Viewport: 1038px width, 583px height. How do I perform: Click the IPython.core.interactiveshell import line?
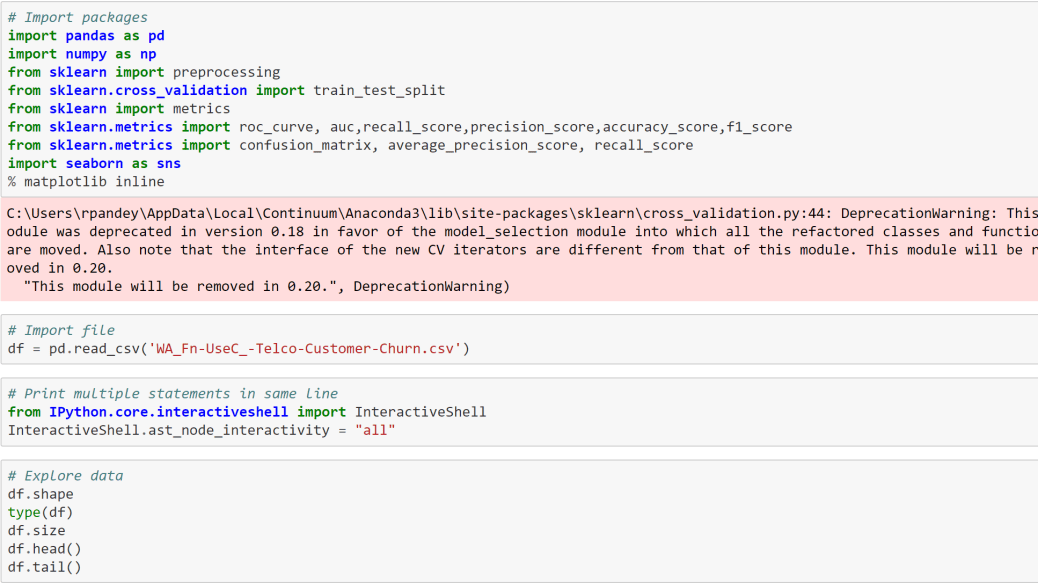tap(247, 412)
